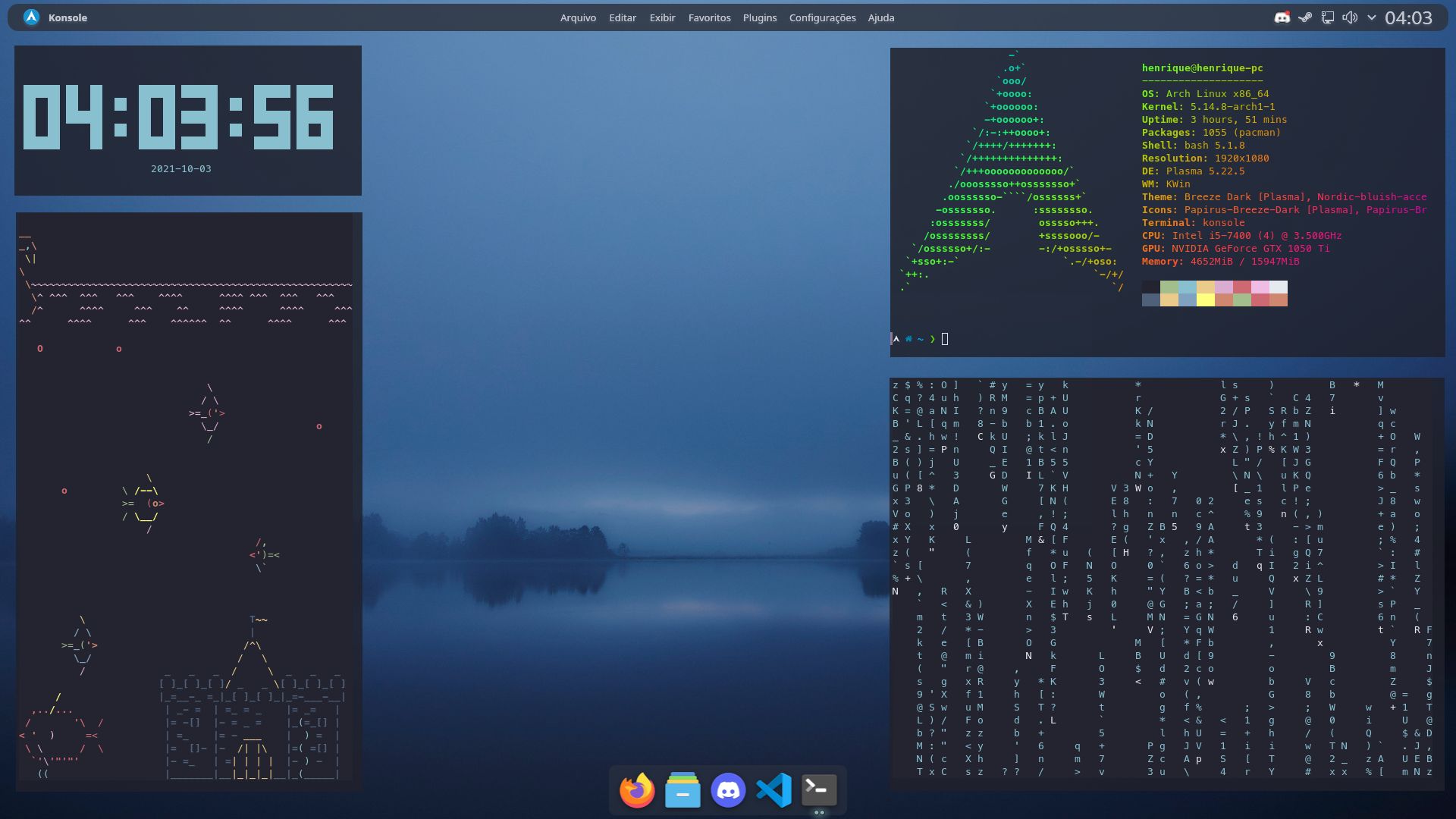The width and height of the screenshot is (1456, 819).
Task: Click the green swatch in neofetch top color row
Action: pos(1169,287)
